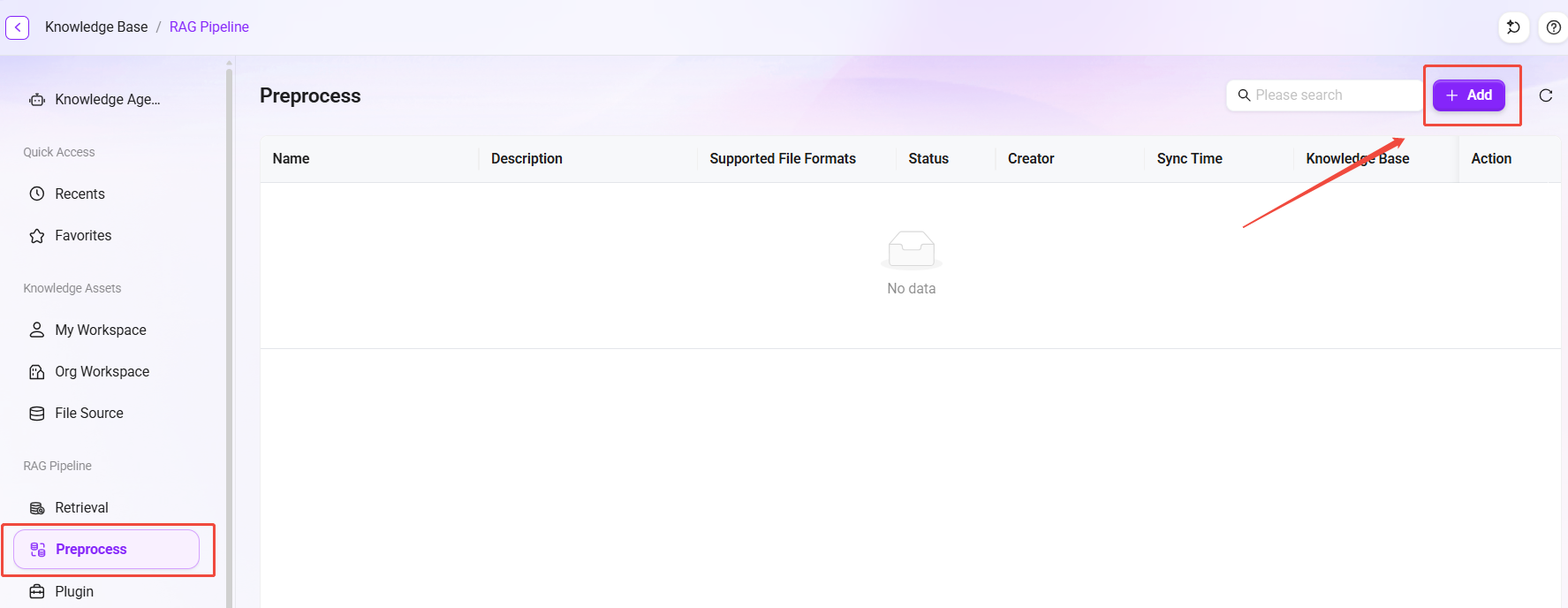Screen dimensions: 1568x608
Task: Go to Knowledge Base breadcrumb
Action: click(96, 27)
